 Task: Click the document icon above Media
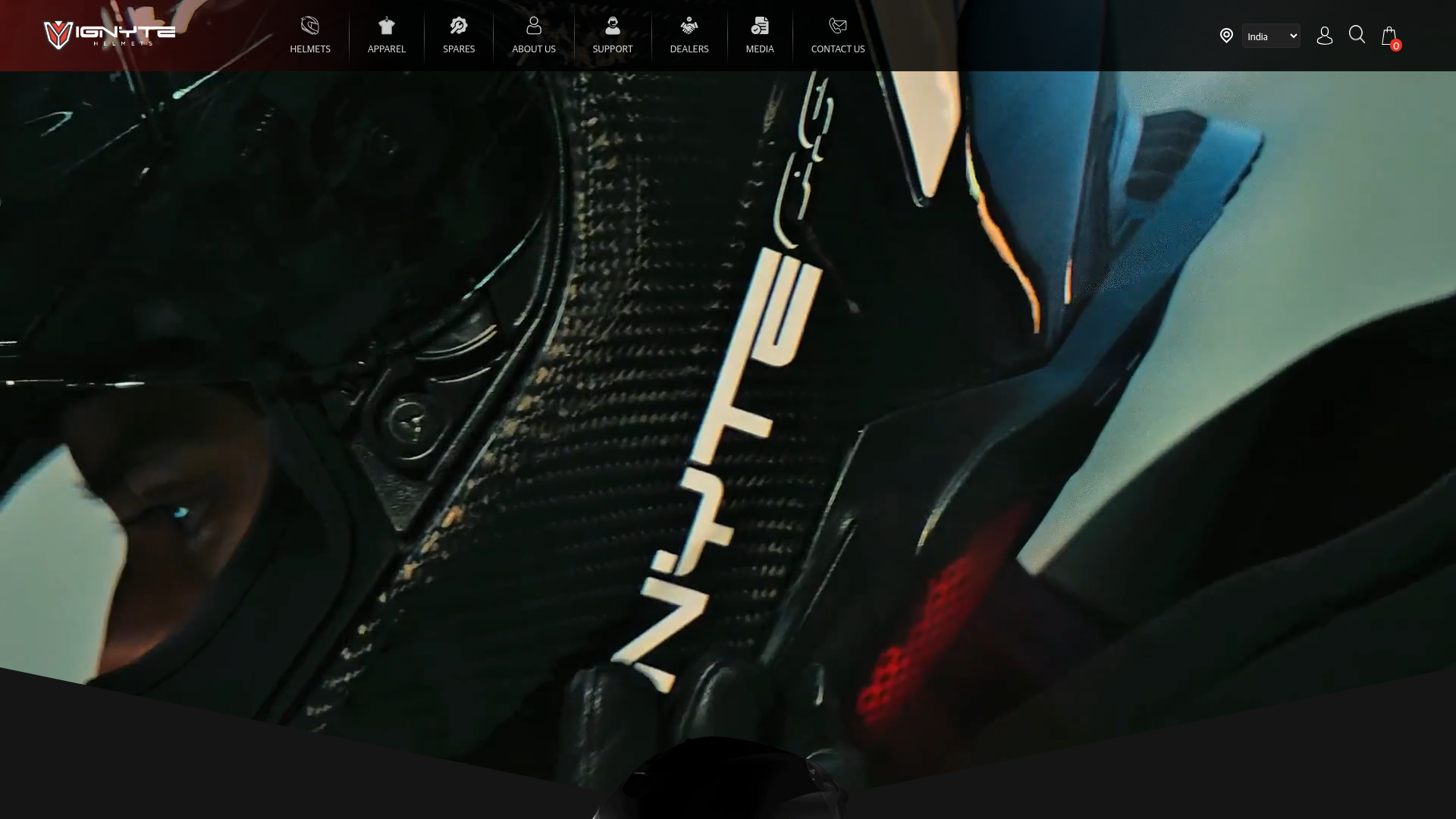pyautogui.click(x=760, y=26)
